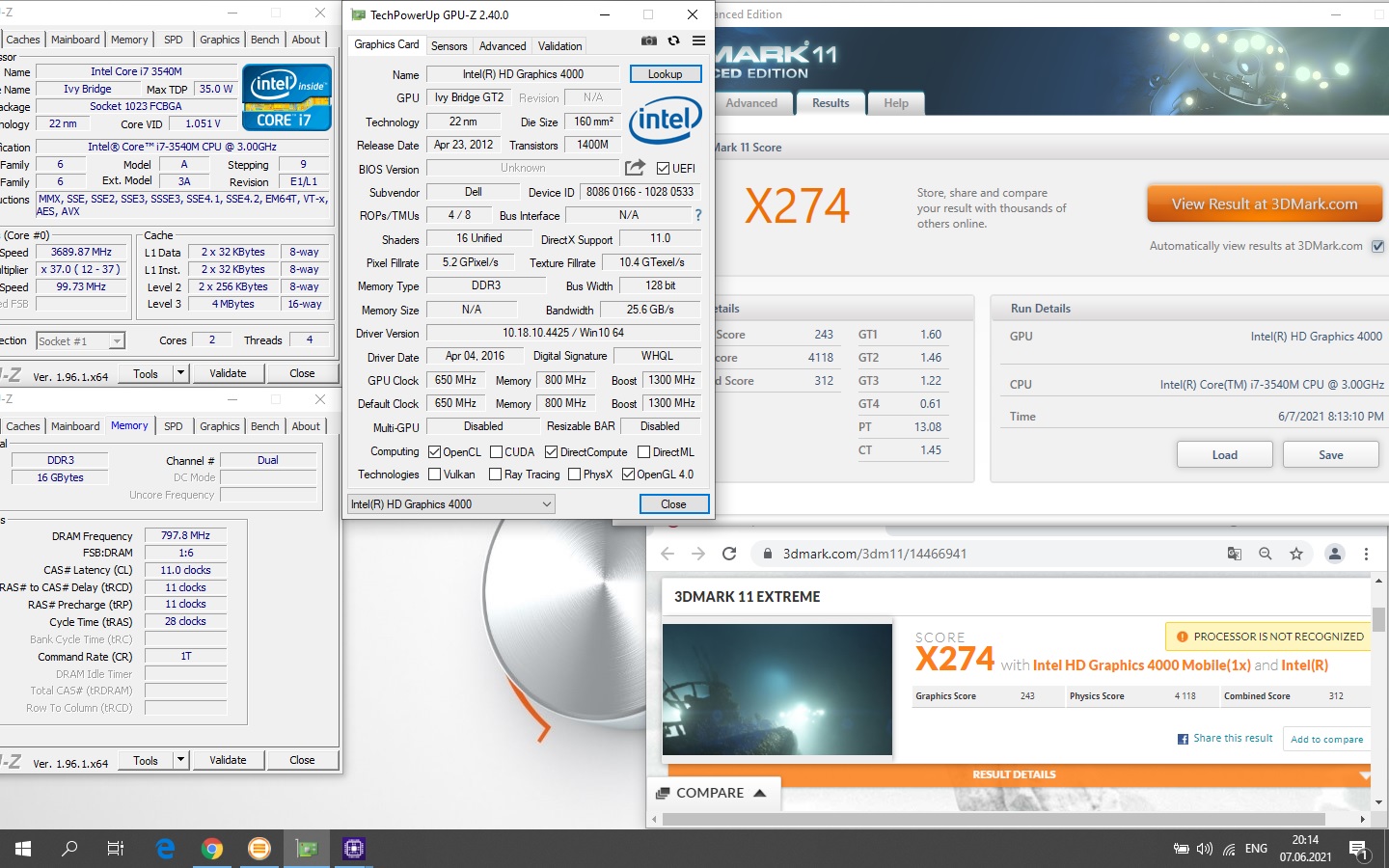Expand the RESULT DETAILS bar

pyautogui.click(x=1020, y=774)
